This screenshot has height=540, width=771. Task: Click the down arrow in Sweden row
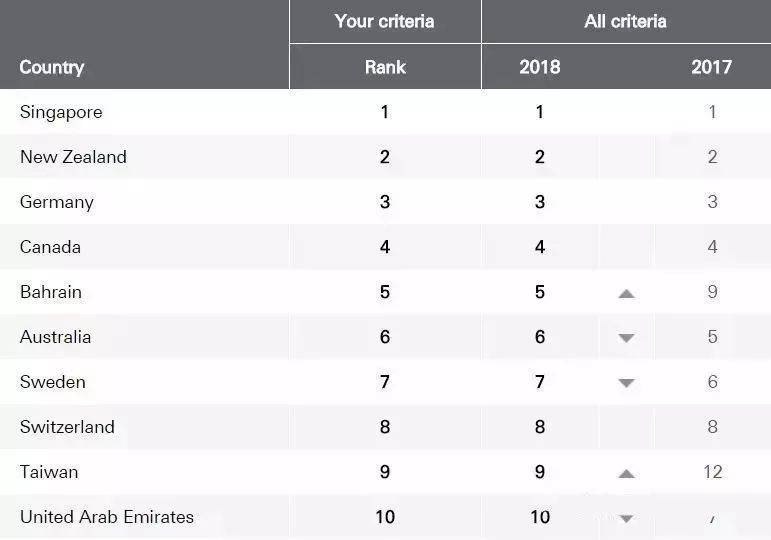click(x=626, y=383)
